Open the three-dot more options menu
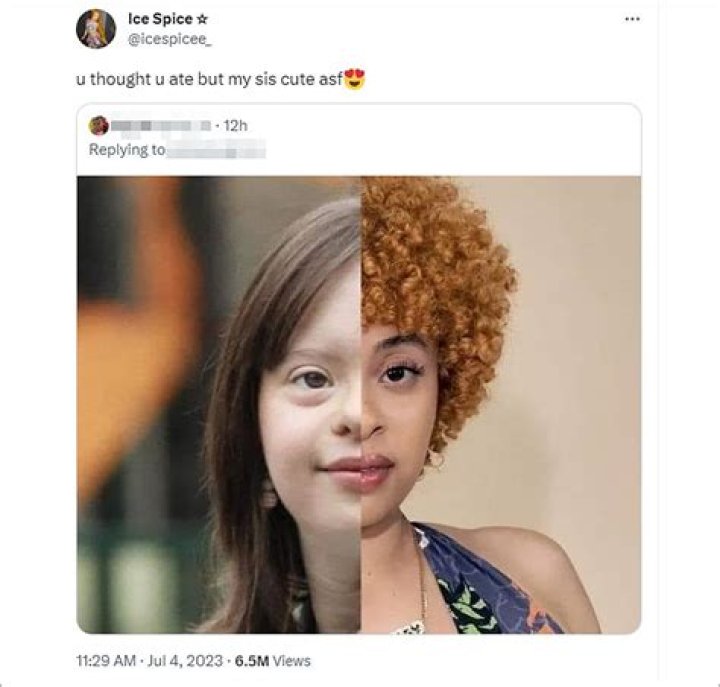The height and width of the screenshot is (687, 720). click(x=631, y=19)
